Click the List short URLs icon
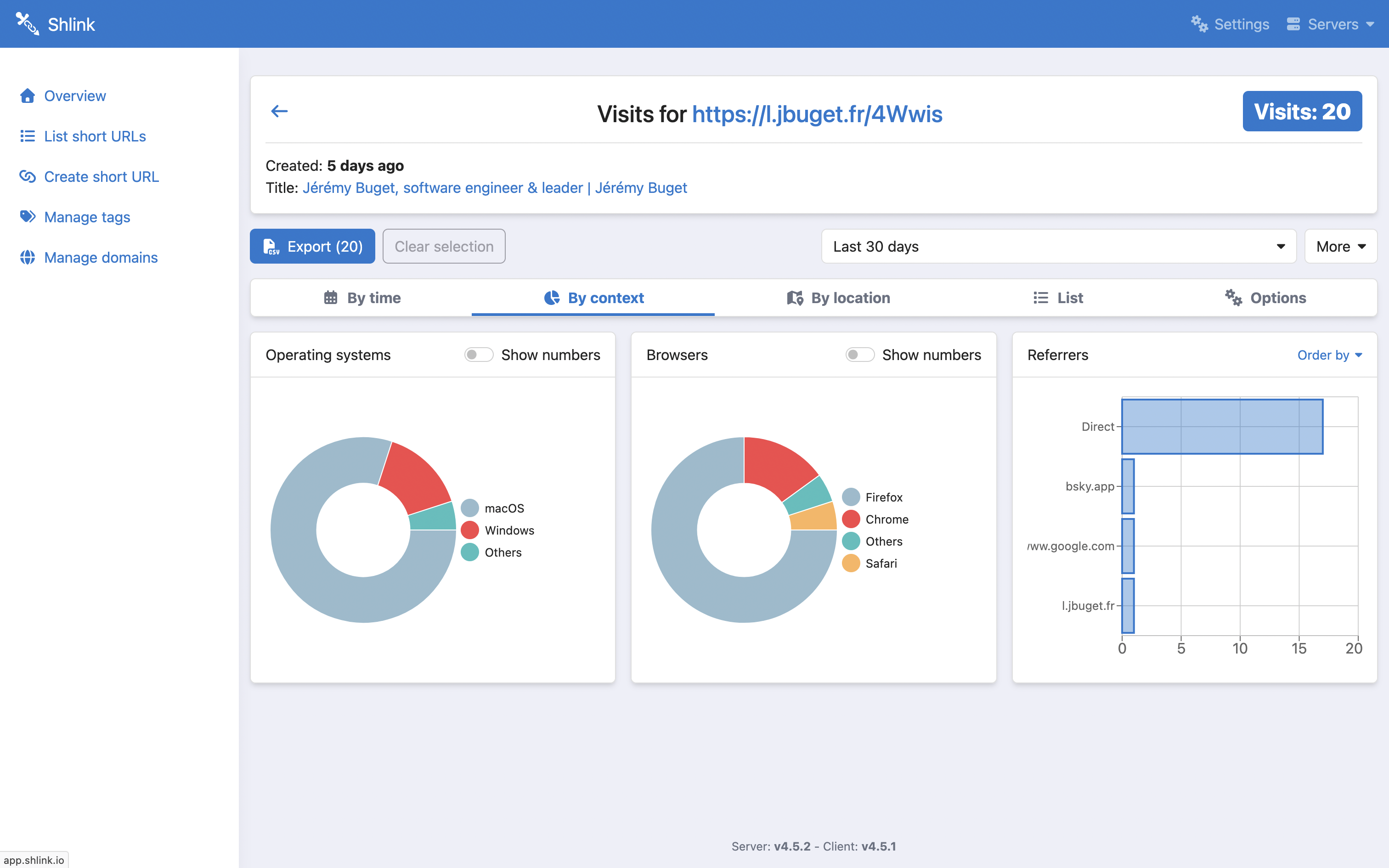 pos(27,136)
